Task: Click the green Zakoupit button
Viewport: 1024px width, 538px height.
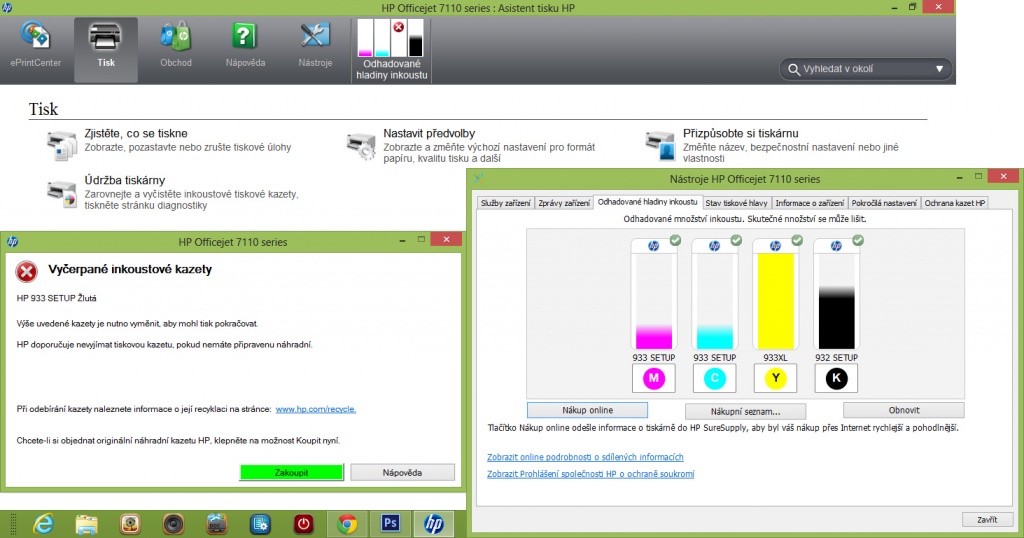Action: [x=291, y=473]
